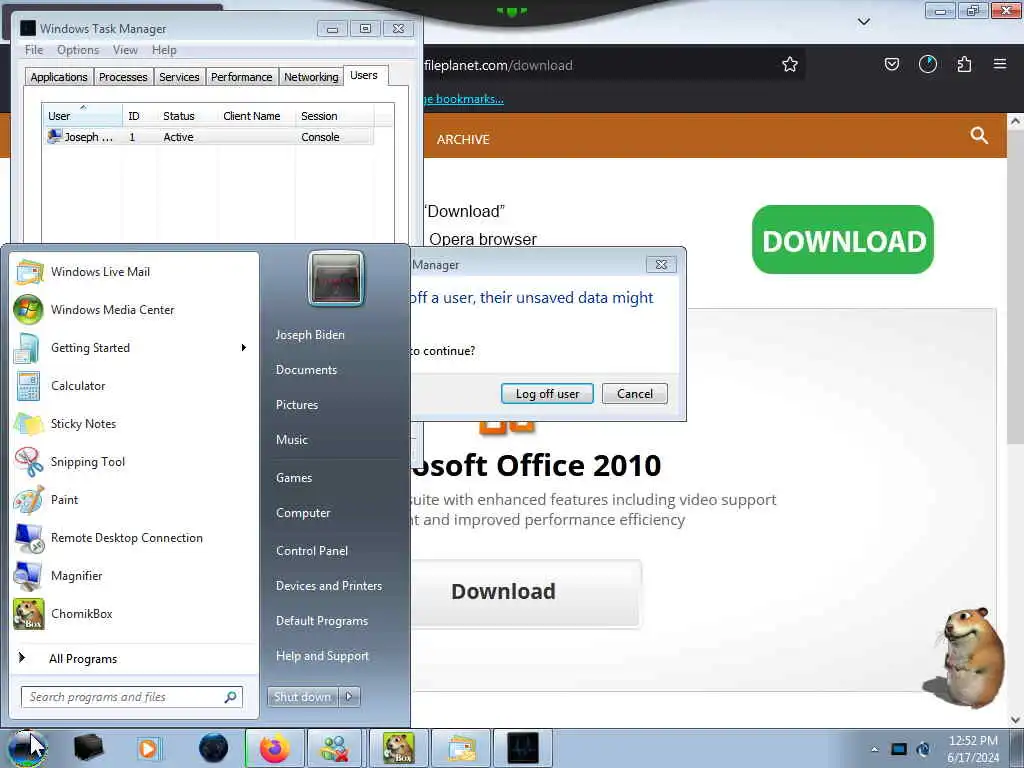Image resolution: width=1024 pixels, height=768 pixels.
Task: Confirm with Log off user button
Action: pyautogui.click(x=547, y=394)
